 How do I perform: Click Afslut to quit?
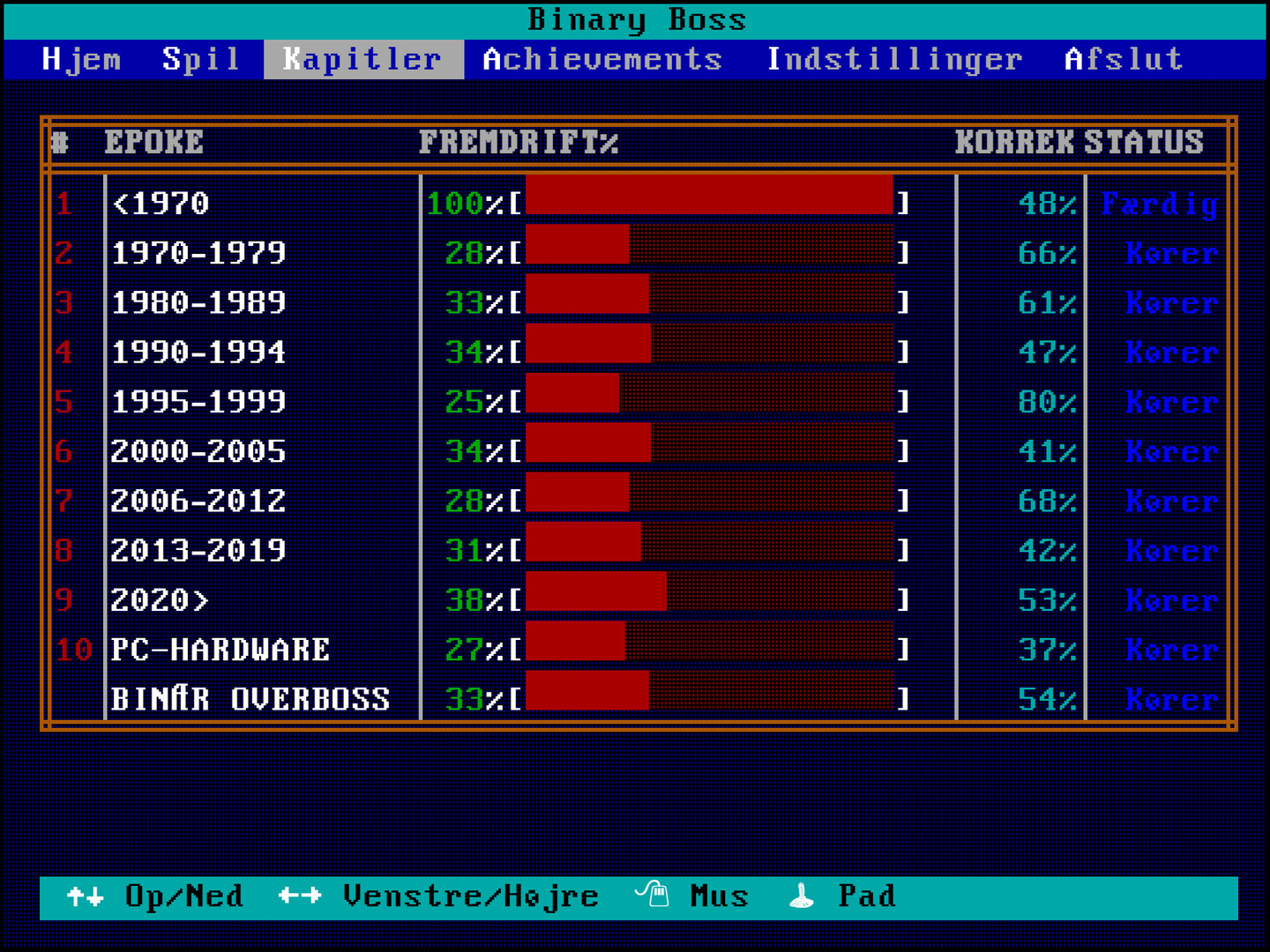[x=1123, y=59]
